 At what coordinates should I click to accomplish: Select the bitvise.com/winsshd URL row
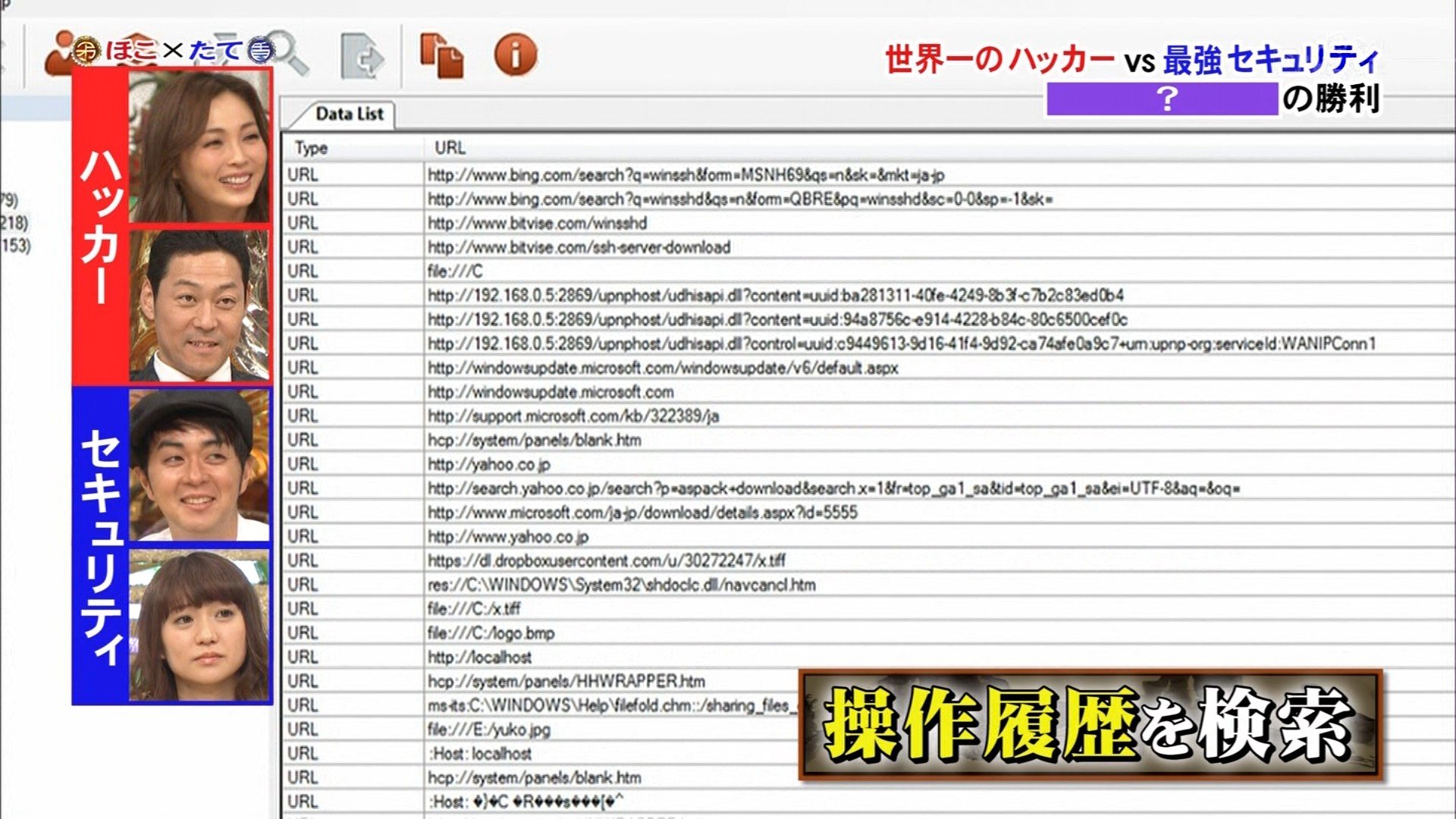pyautogui.click(x=537, y=223)
